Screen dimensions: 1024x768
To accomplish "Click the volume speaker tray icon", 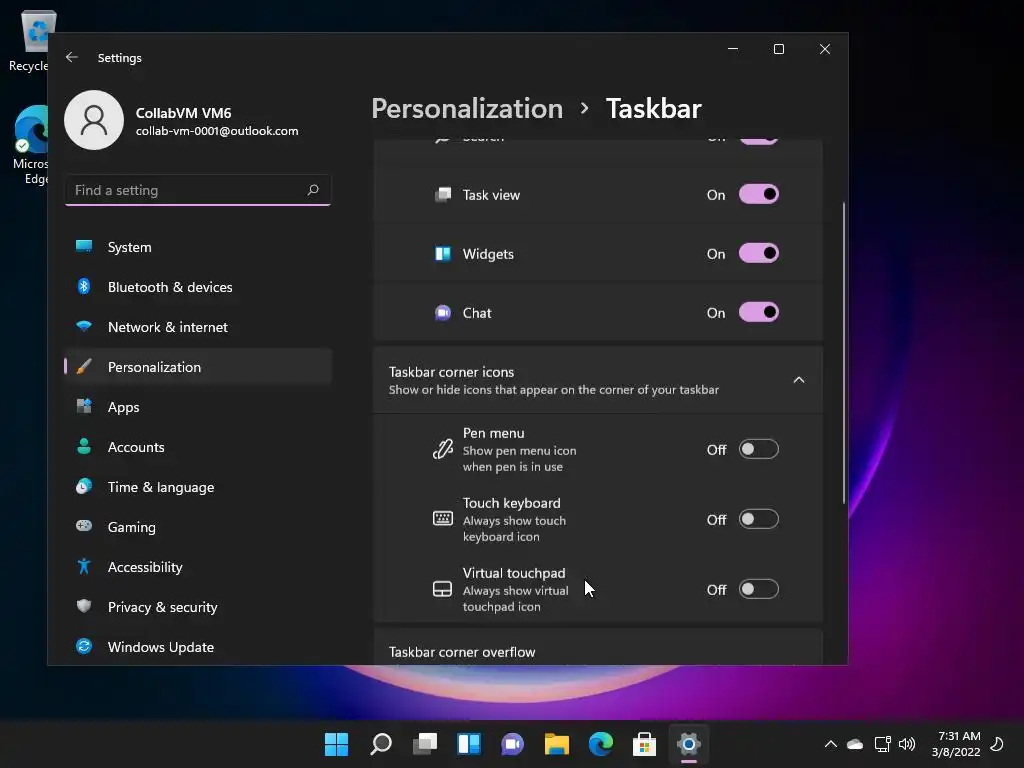I will [x=907, y=744].
